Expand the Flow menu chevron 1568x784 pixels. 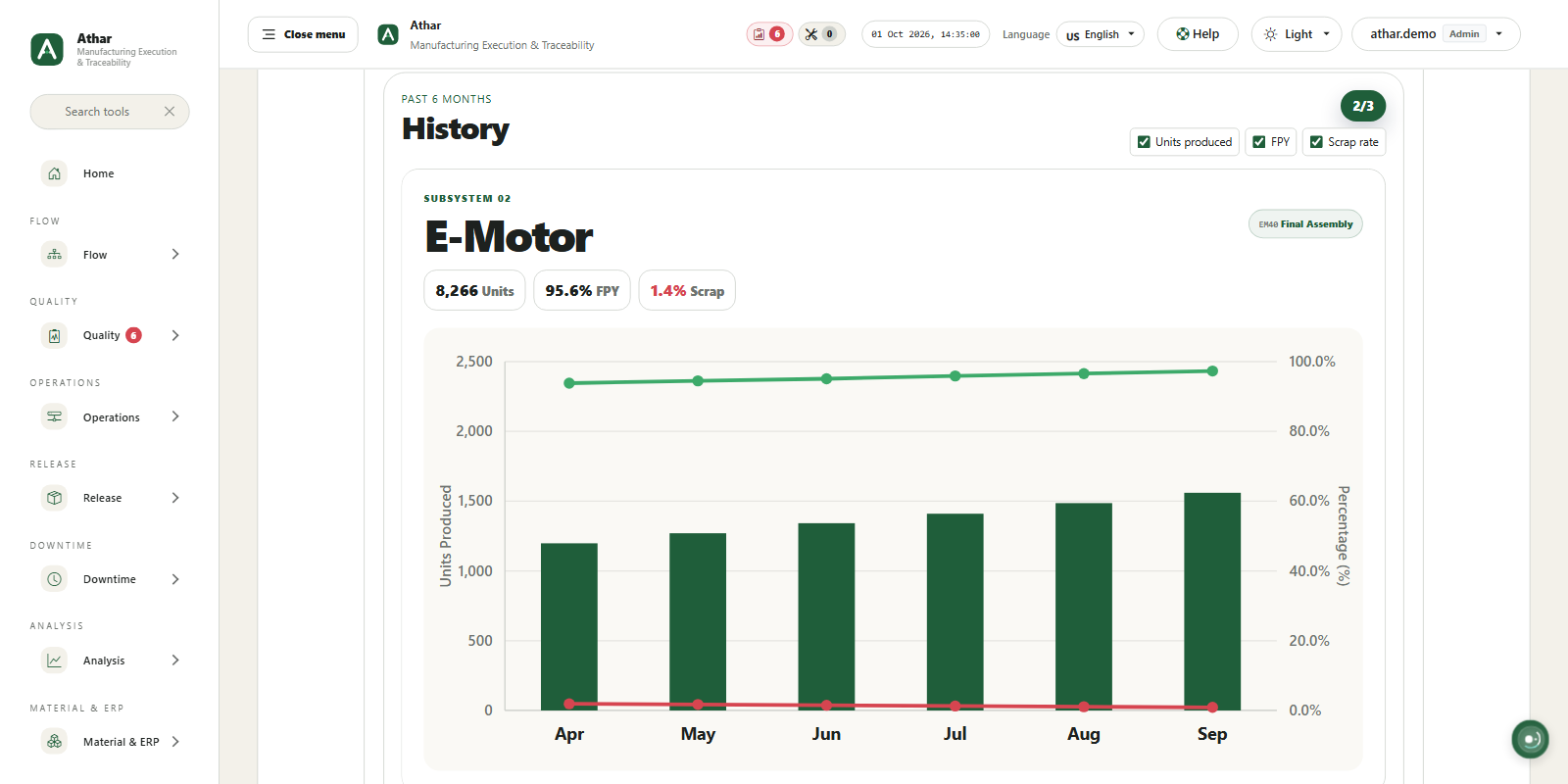(x=175, y=255)
